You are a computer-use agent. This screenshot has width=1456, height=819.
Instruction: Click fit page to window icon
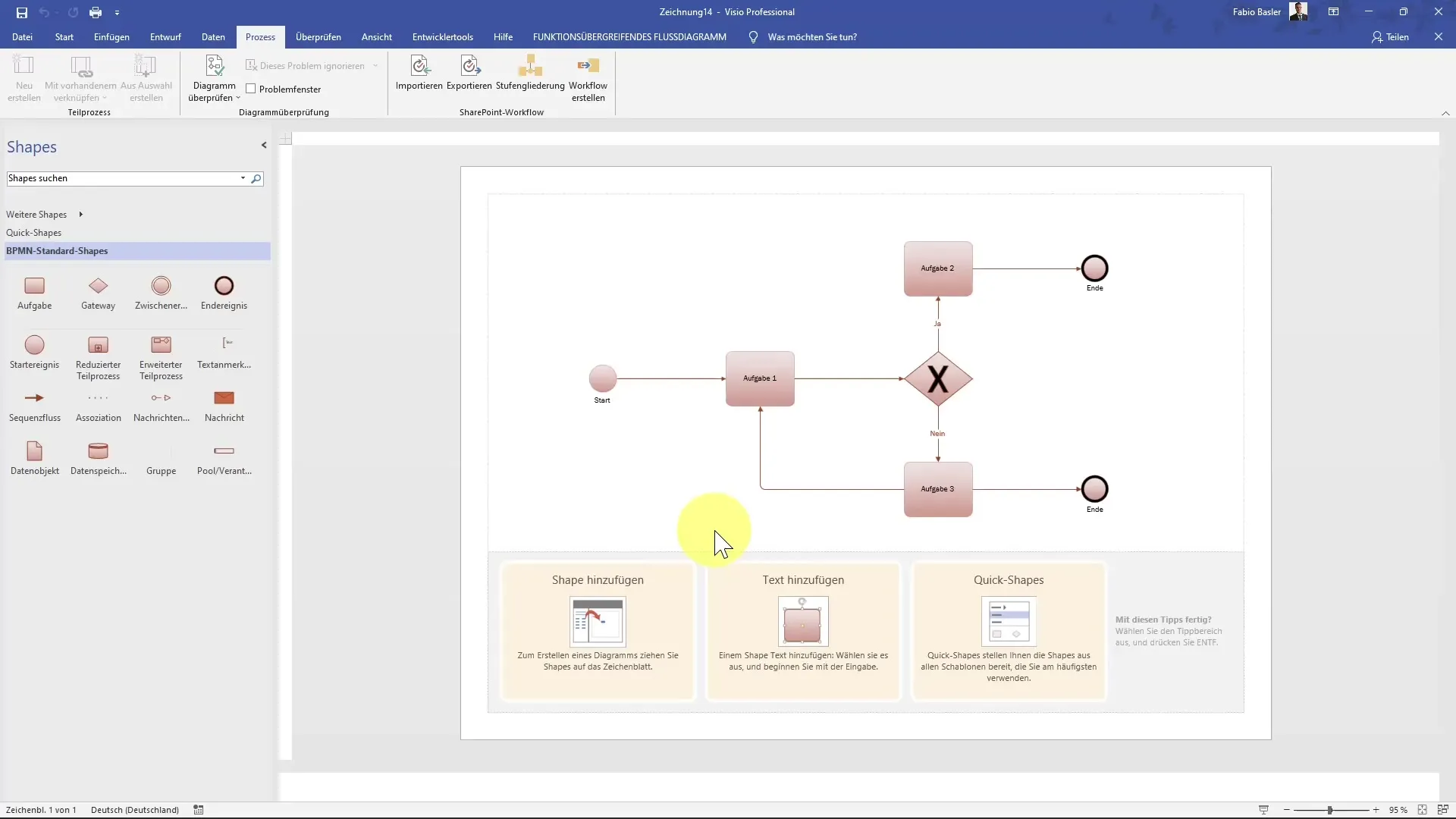click(x=1422, y=810)
